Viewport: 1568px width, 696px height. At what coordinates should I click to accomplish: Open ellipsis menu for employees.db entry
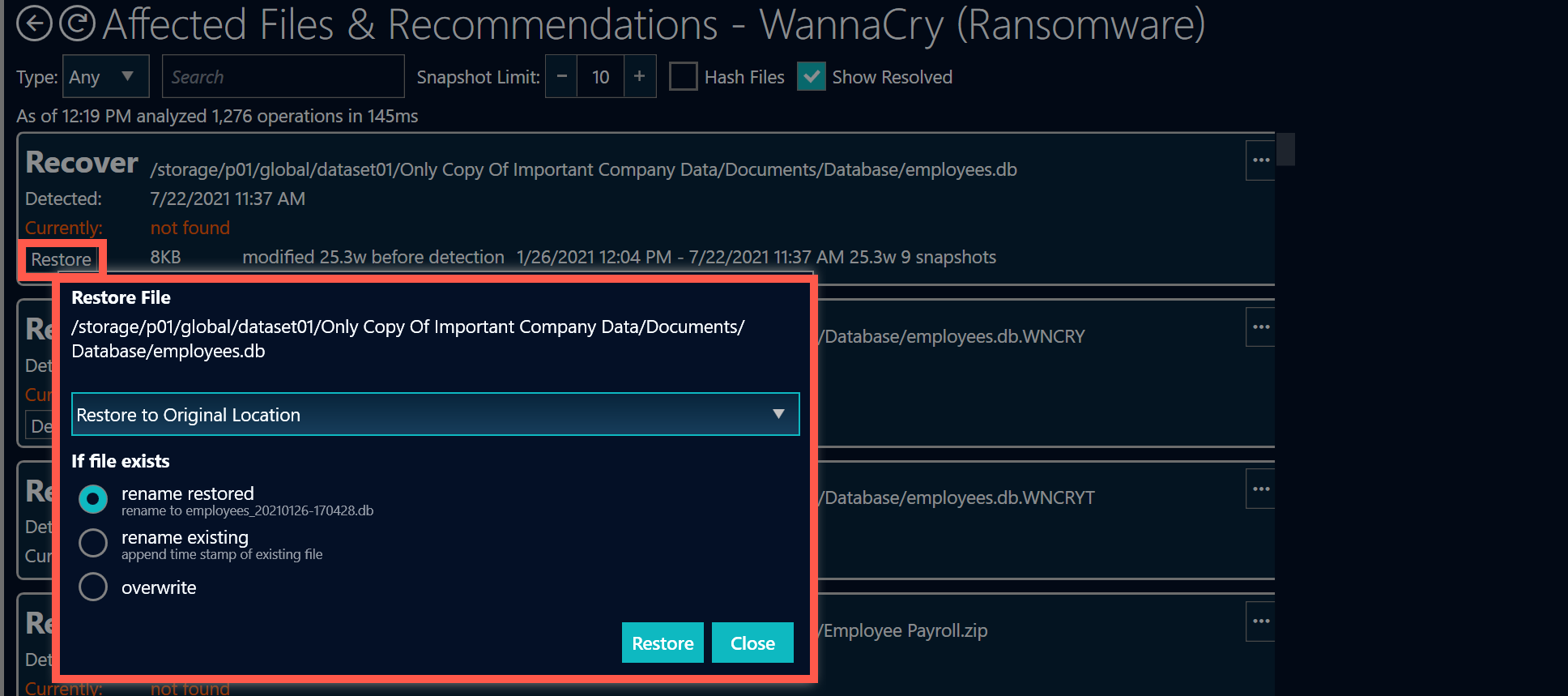pos(1260,160)
